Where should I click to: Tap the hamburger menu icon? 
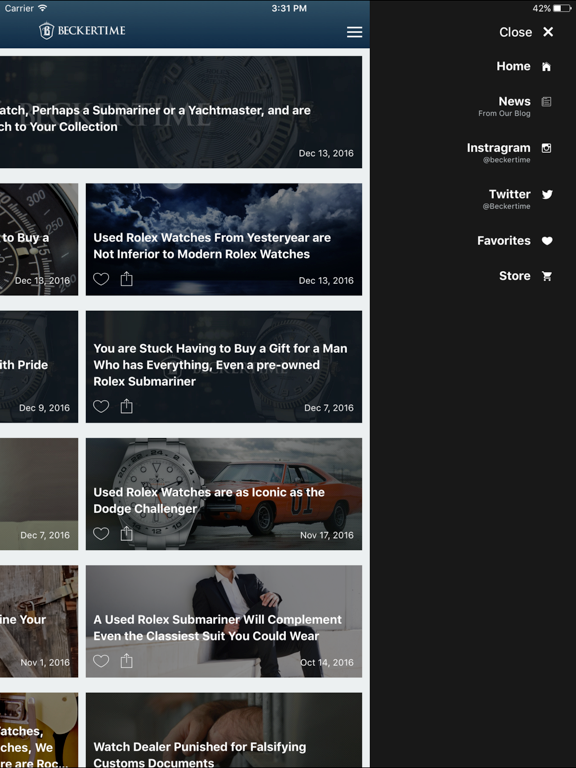tap(355, 32)
